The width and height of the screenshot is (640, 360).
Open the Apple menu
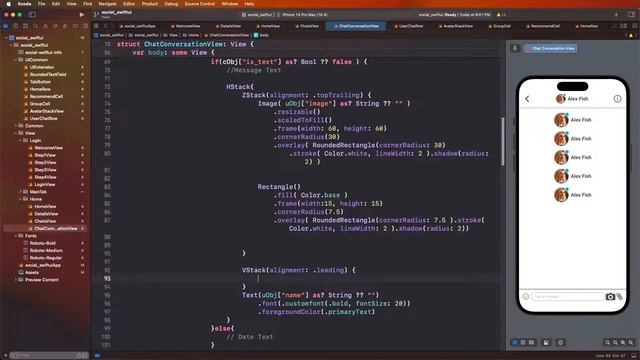[8, 4]
